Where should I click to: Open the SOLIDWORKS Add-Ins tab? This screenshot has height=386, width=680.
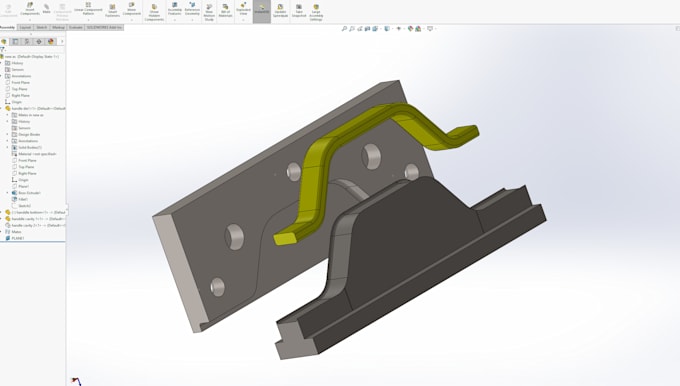pos(104,27)
